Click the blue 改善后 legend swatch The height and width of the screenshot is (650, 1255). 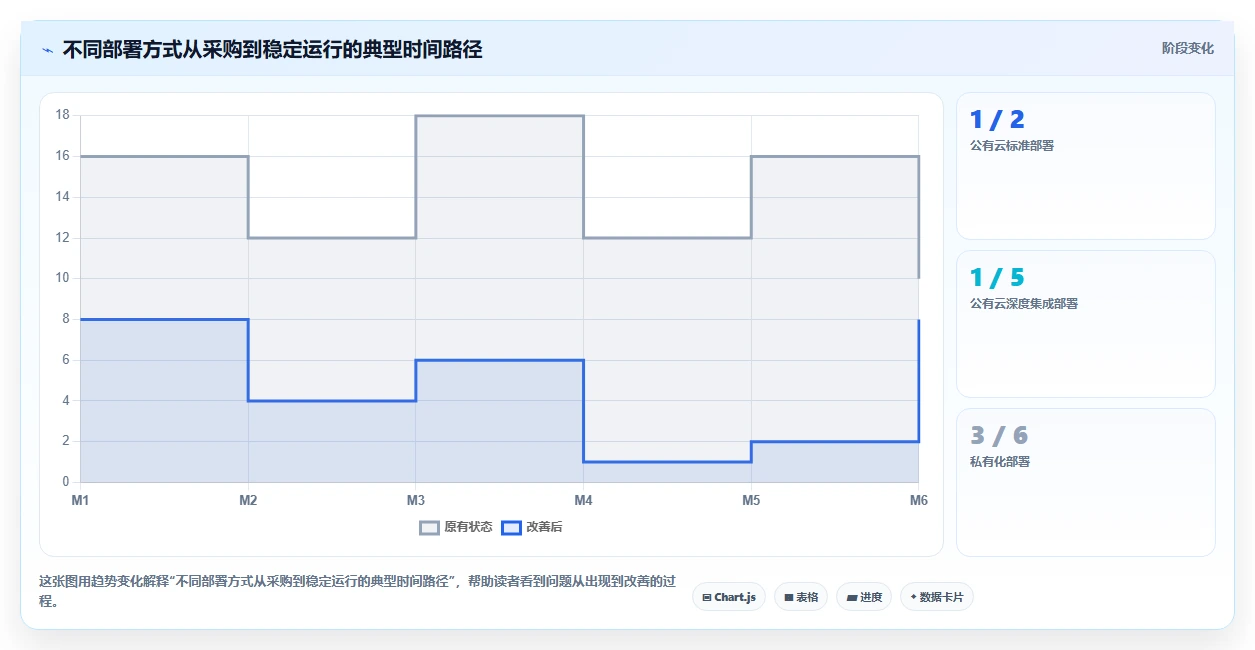click(511, 528)
